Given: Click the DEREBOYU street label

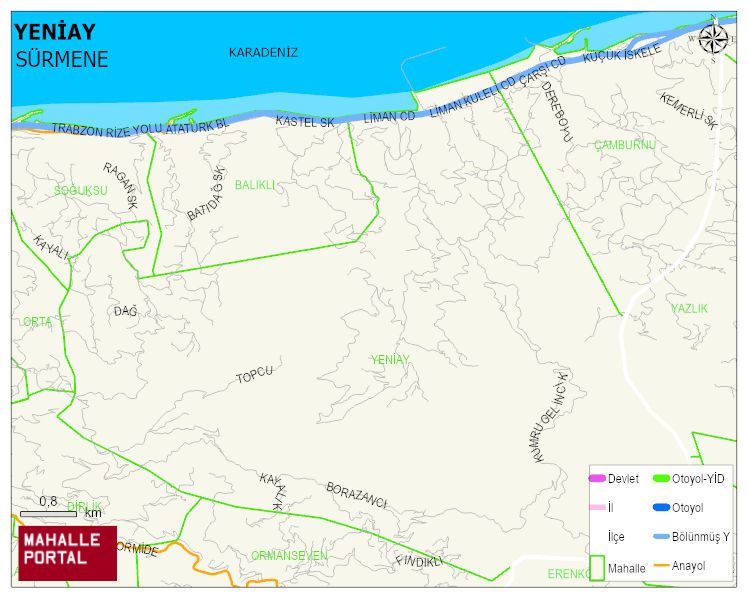Looking at the screenshot, I should pos(556,111).
